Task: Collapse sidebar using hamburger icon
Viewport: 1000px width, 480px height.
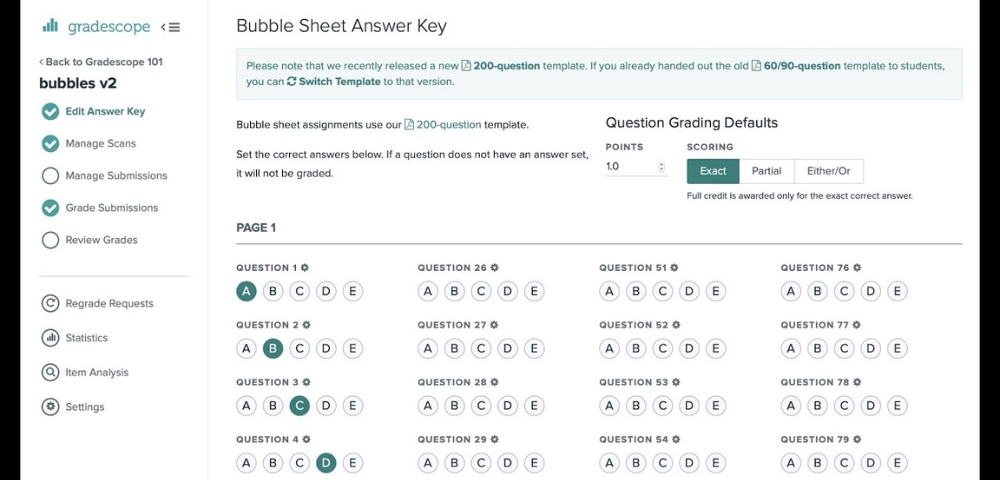Action: pyautogui.click(x=170, y=27)
